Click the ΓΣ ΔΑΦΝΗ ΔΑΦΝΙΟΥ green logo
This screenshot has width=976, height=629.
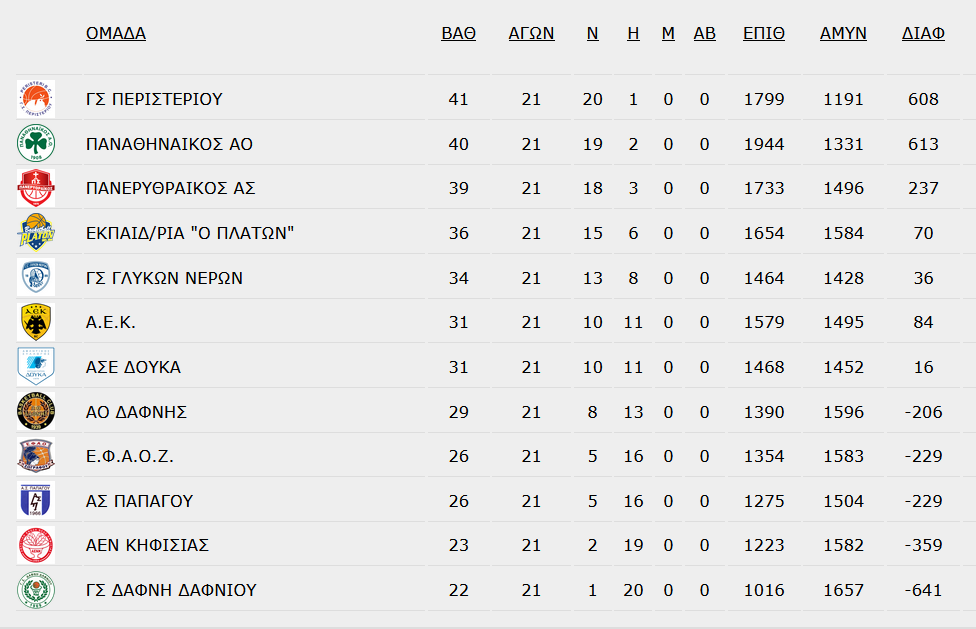tap(36, 590)
